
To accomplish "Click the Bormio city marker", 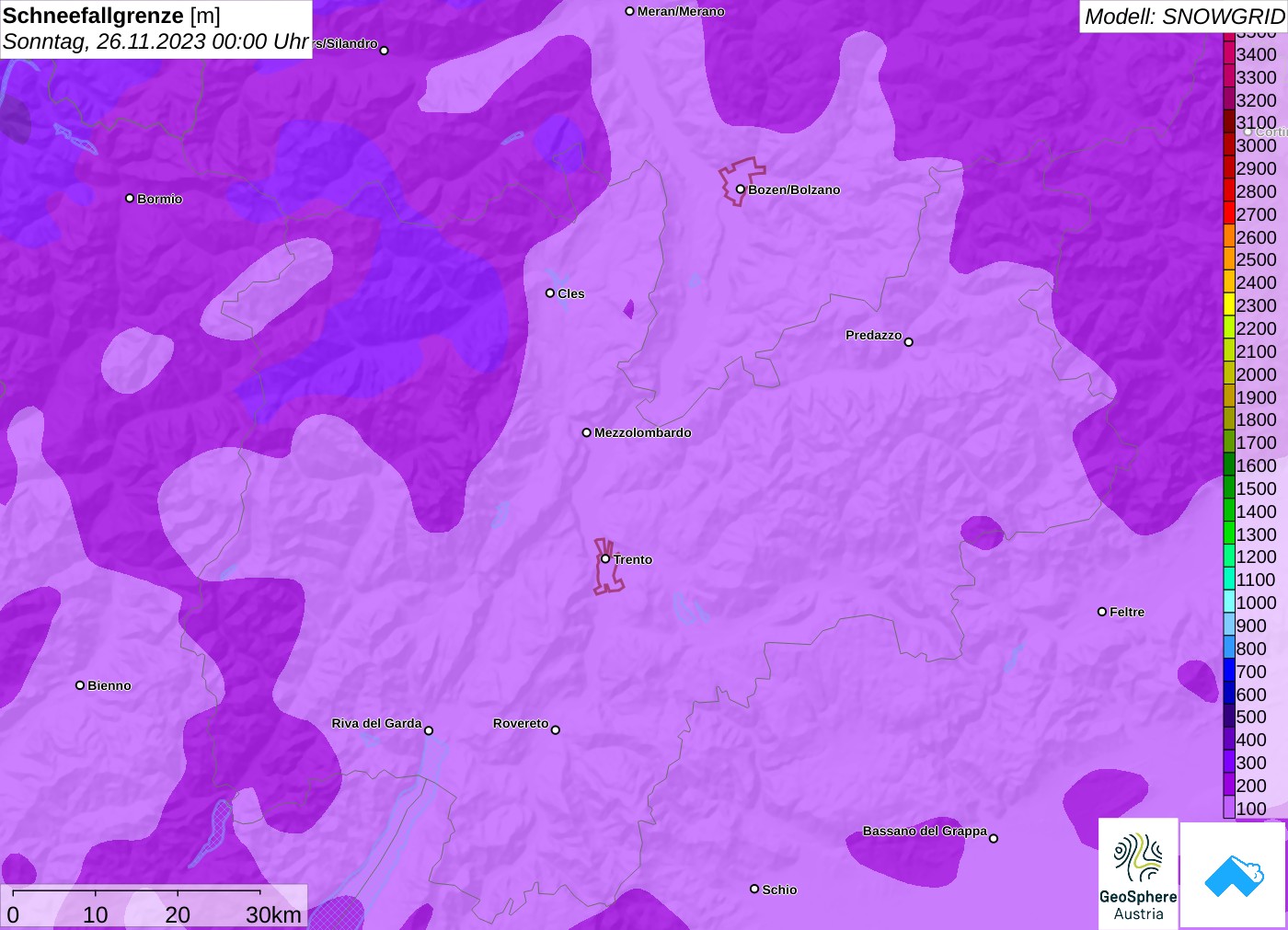I will pyautogui.click(x=130, y=198).
